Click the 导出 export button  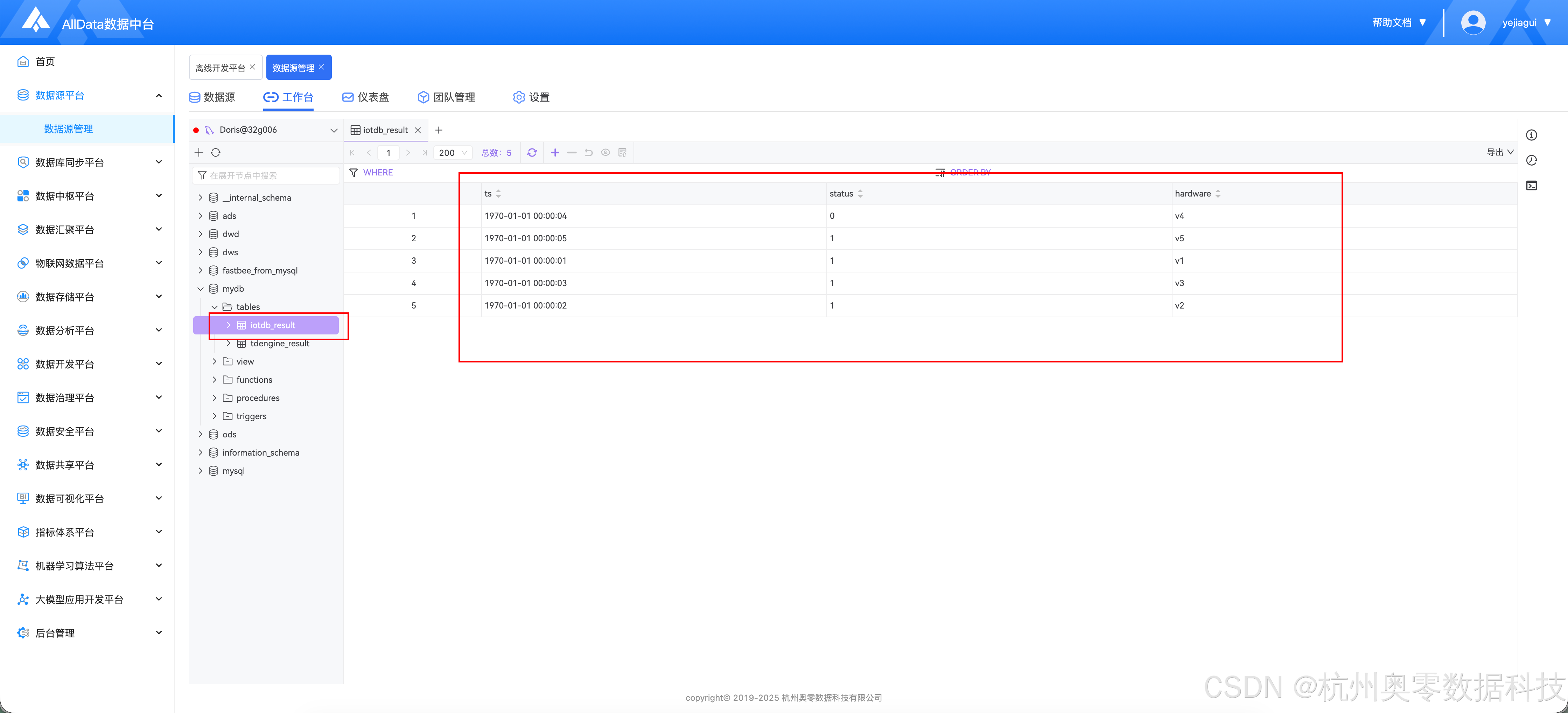click(1500, 152)
